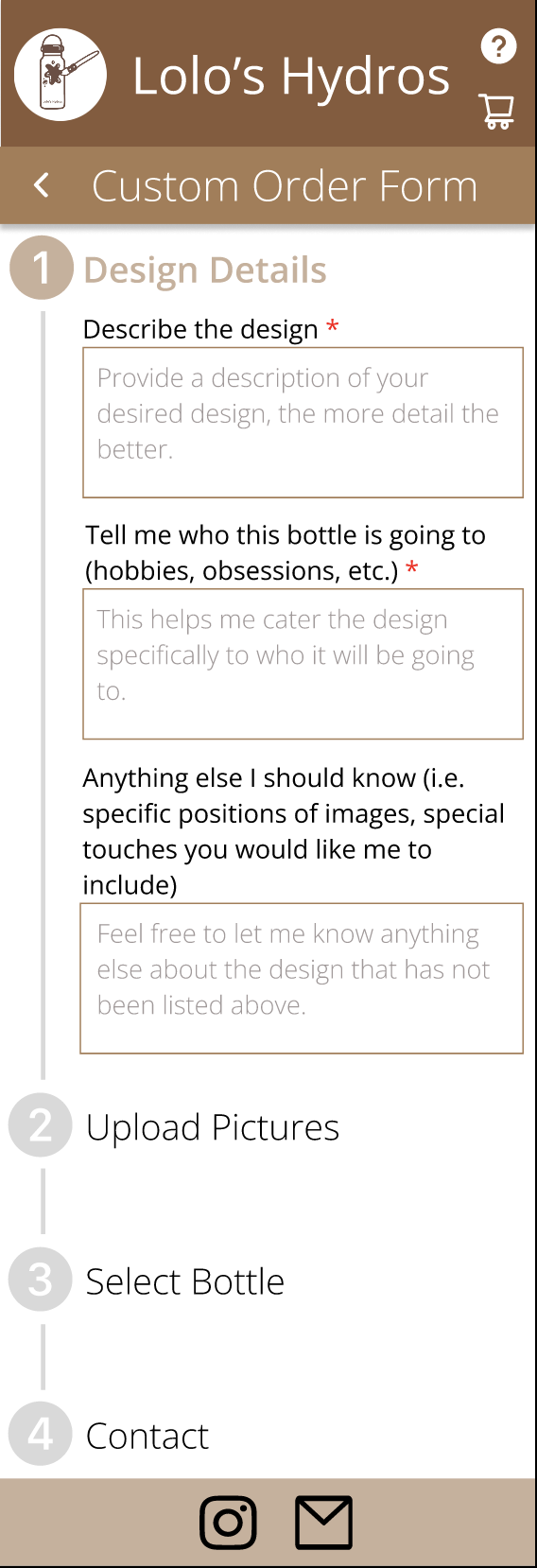Expand the Select Bottle section

(x=185, y=1281)
